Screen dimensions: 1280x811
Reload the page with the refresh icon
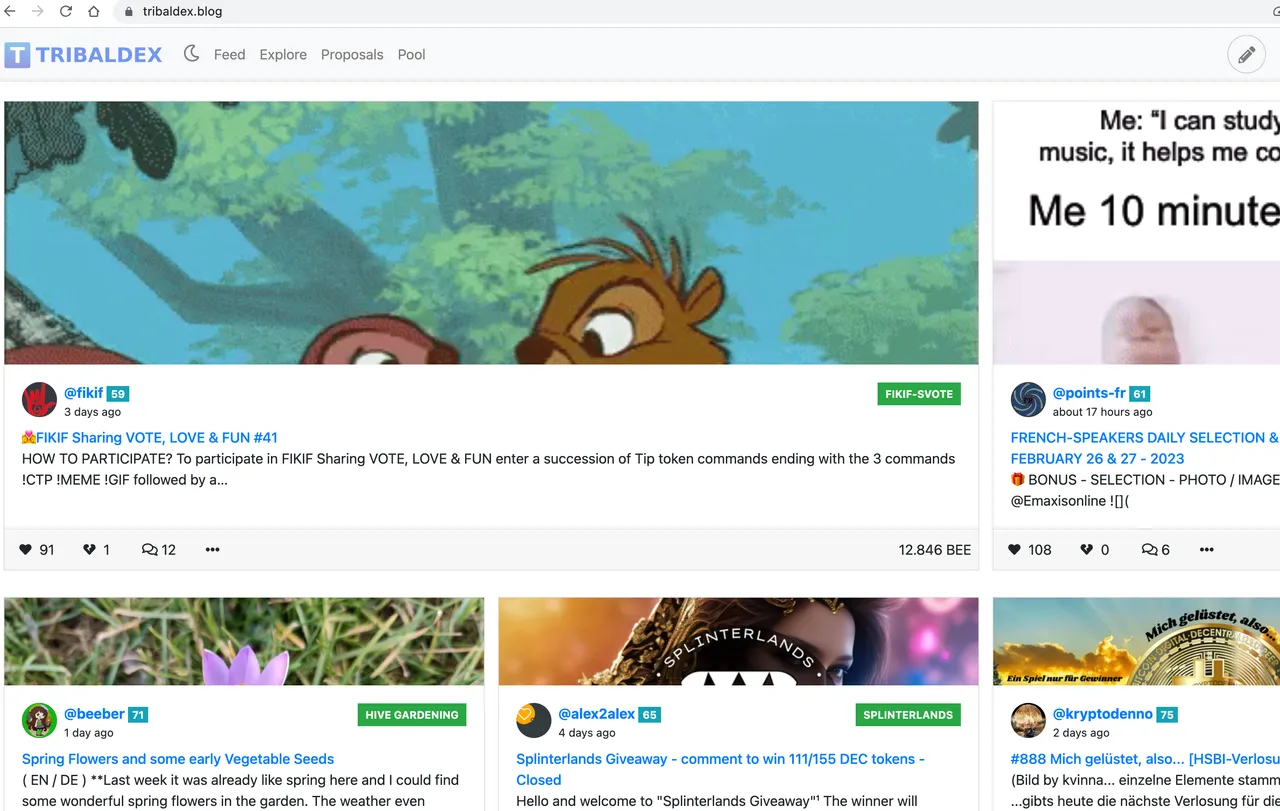click(x=66, y=12)
